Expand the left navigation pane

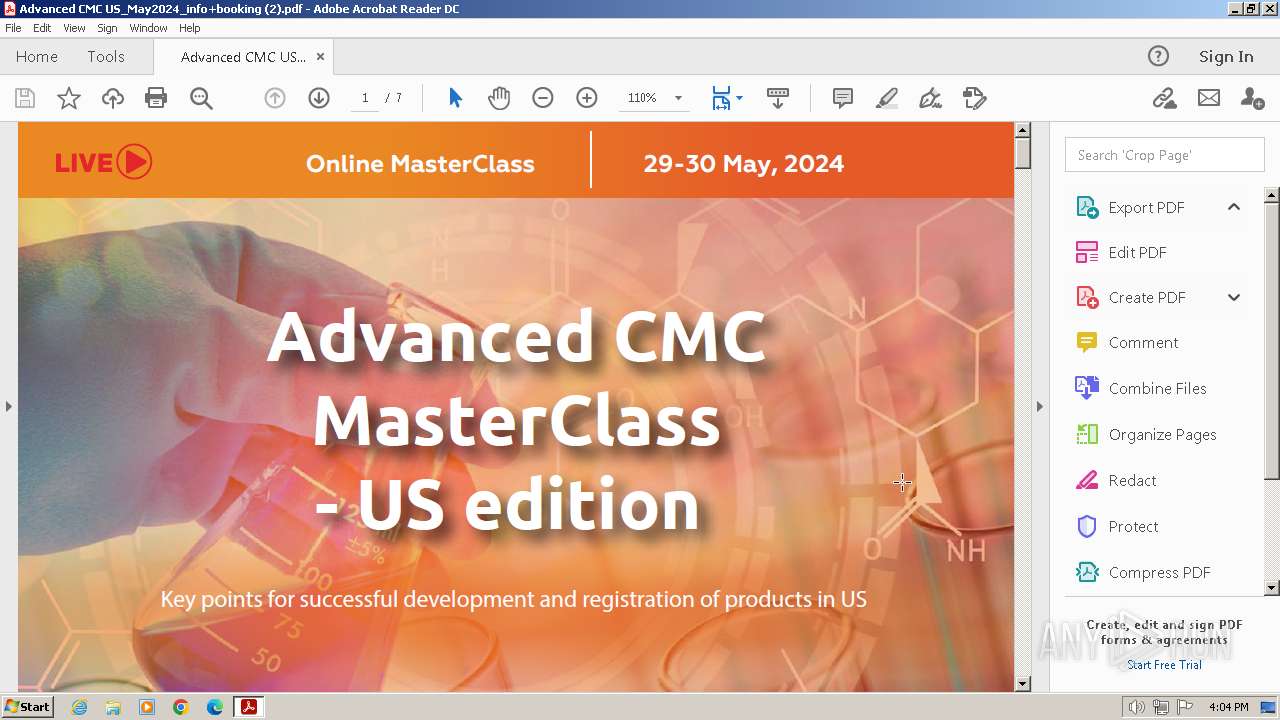click(9, 406)
